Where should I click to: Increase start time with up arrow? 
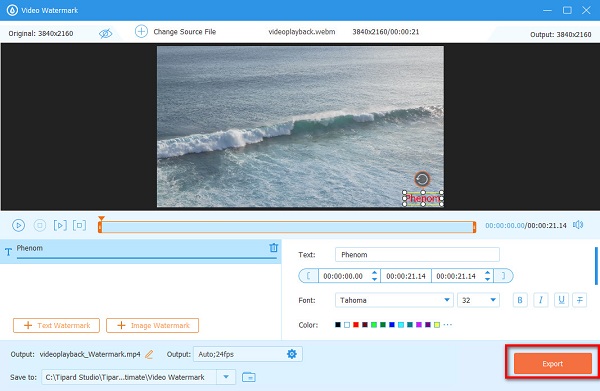tap(374, 273)
